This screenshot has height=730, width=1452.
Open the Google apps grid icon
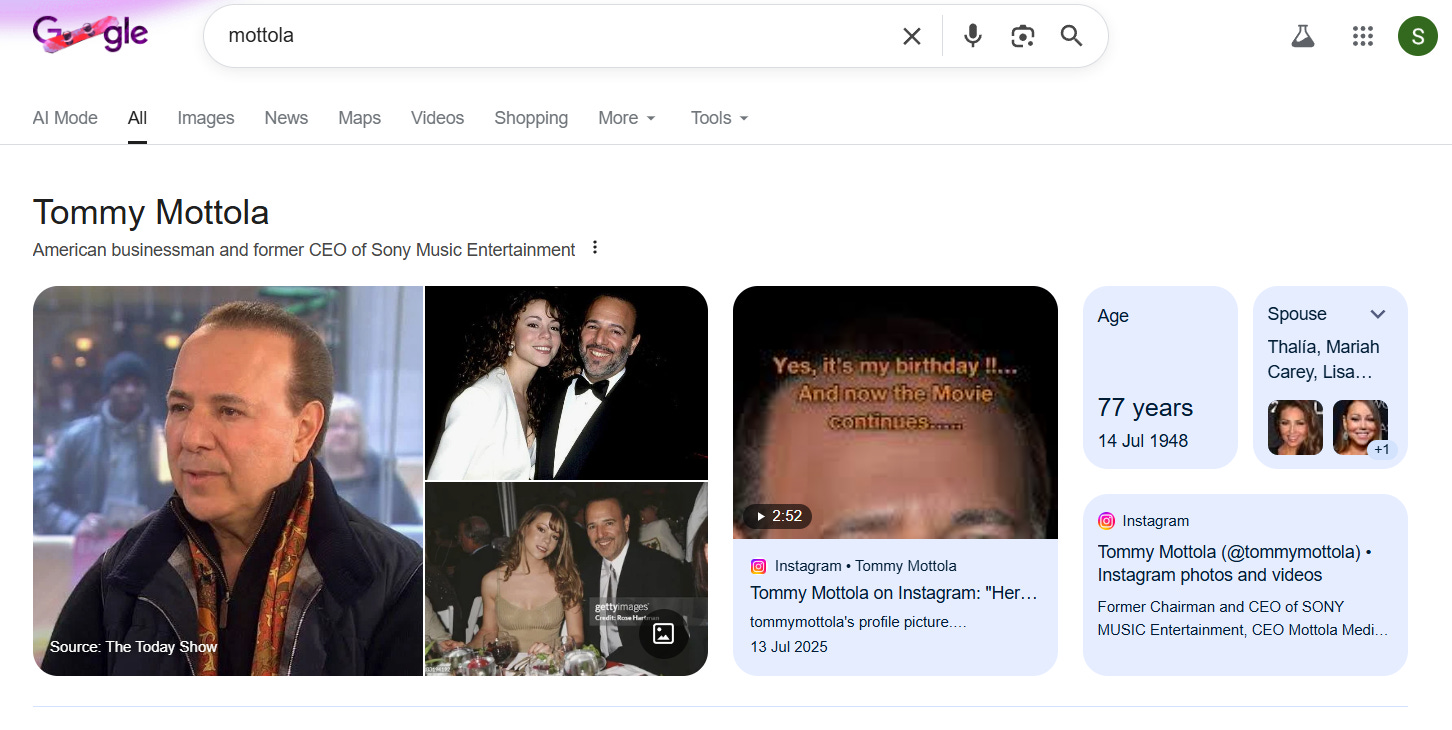pos(1362,36)
